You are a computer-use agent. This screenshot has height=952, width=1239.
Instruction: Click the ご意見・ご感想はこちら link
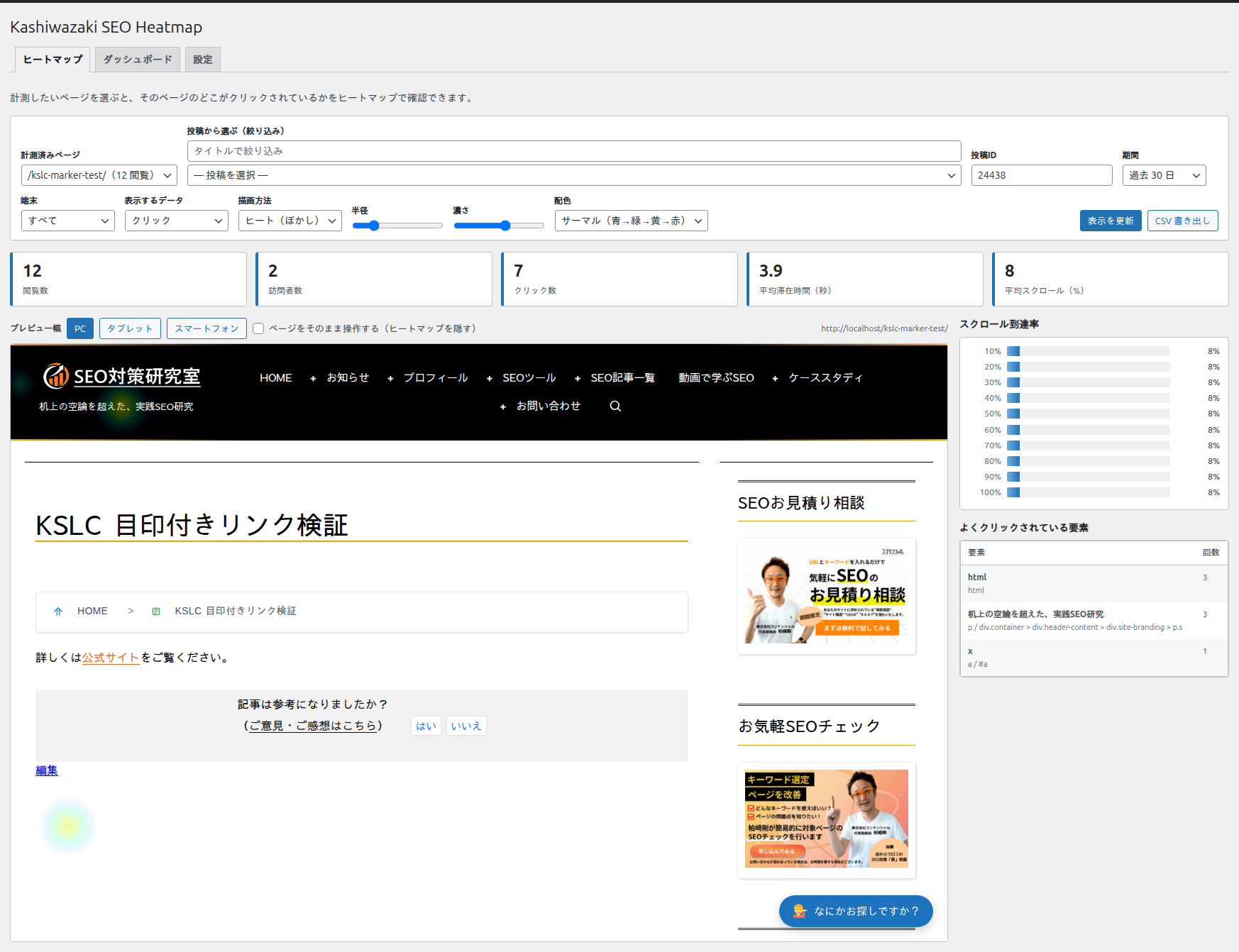(313, 726)
